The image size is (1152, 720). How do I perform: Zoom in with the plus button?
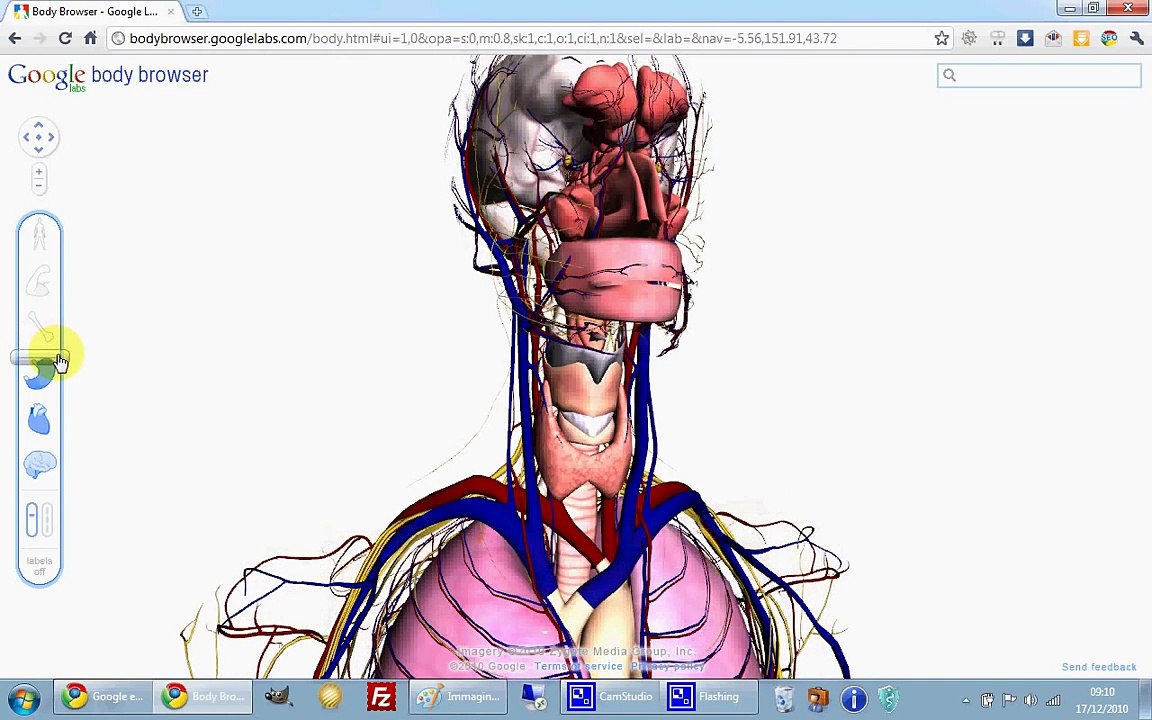click(39, 172)
